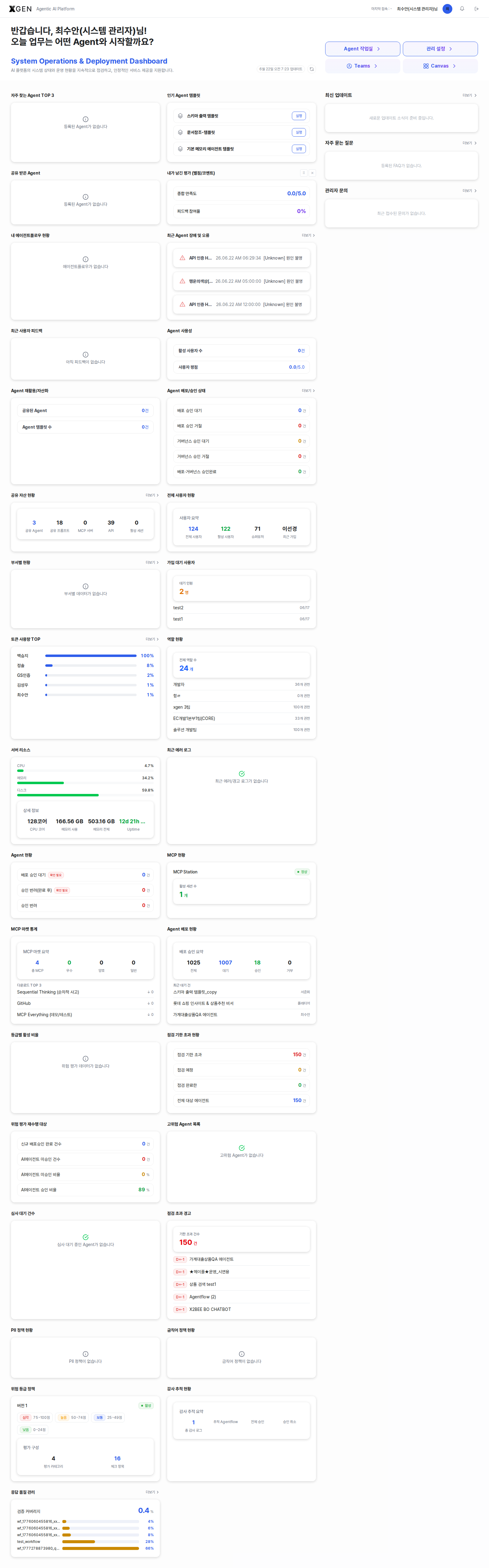
Task: Expand 더보기 for 자주 묻는 질문
Action: (x=469, y=143)
